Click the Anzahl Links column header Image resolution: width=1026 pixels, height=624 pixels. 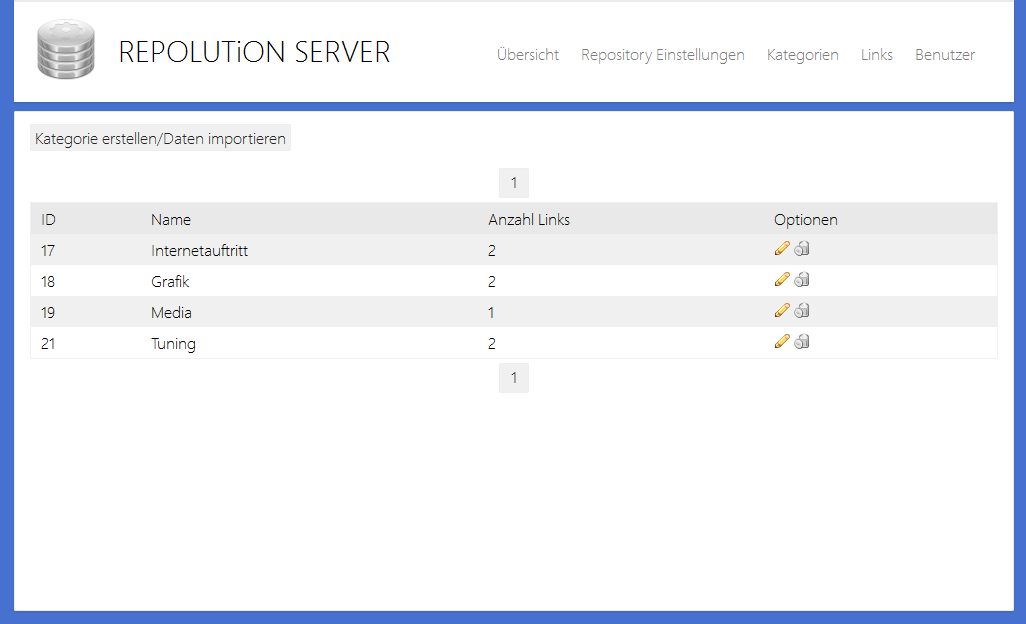pos(528,219)
